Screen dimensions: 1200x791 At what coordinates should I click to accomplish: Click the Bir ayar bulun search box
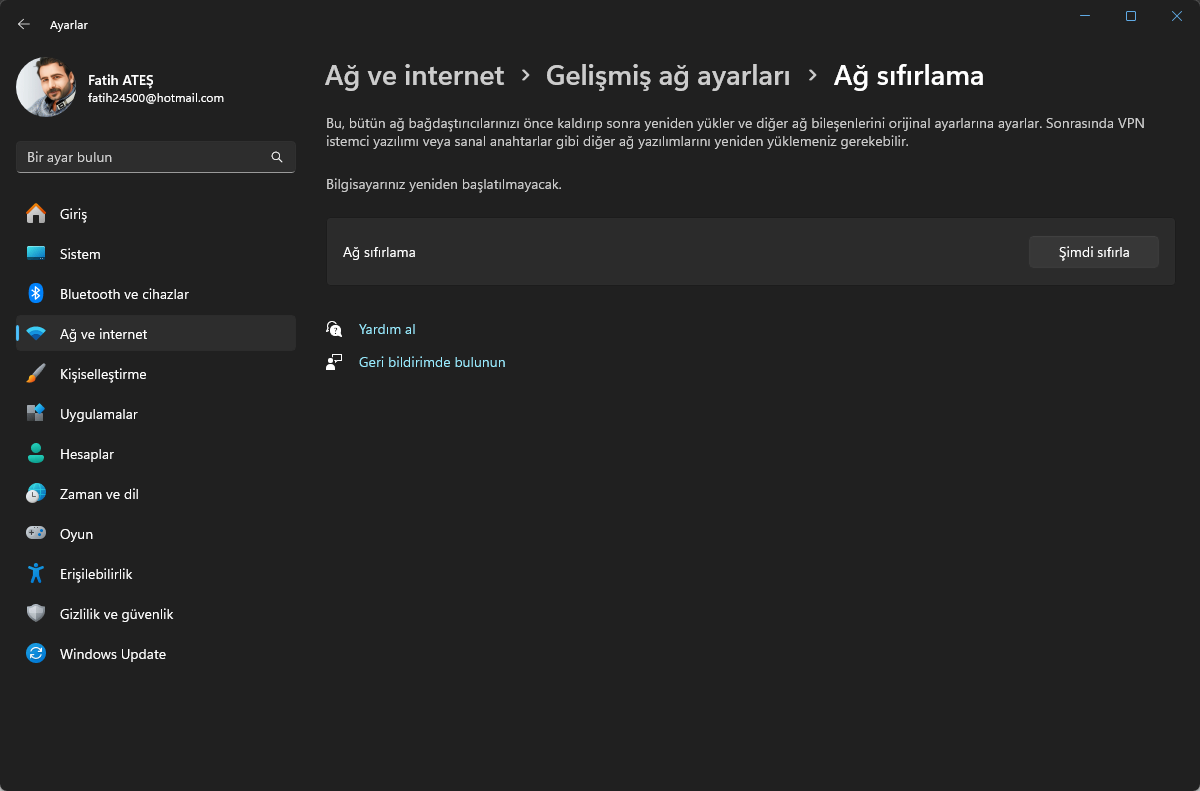coord(140,157)
